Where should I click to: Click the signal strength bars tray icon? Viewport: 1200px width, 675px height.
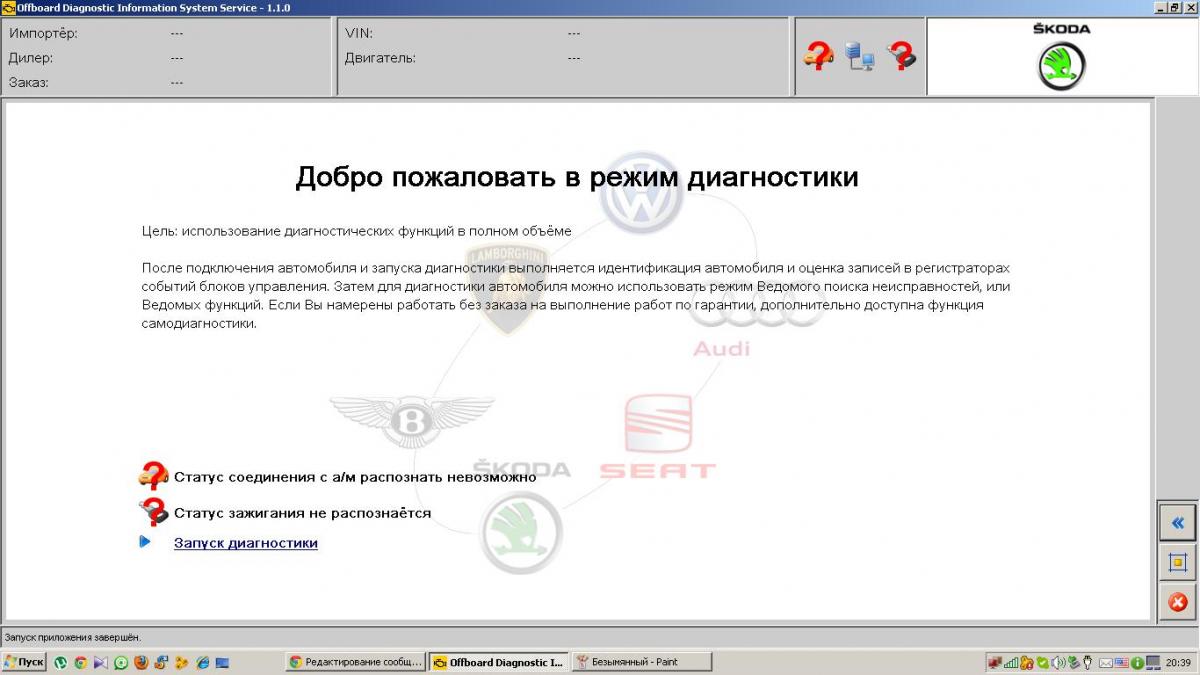click(x=1011, y=663)
